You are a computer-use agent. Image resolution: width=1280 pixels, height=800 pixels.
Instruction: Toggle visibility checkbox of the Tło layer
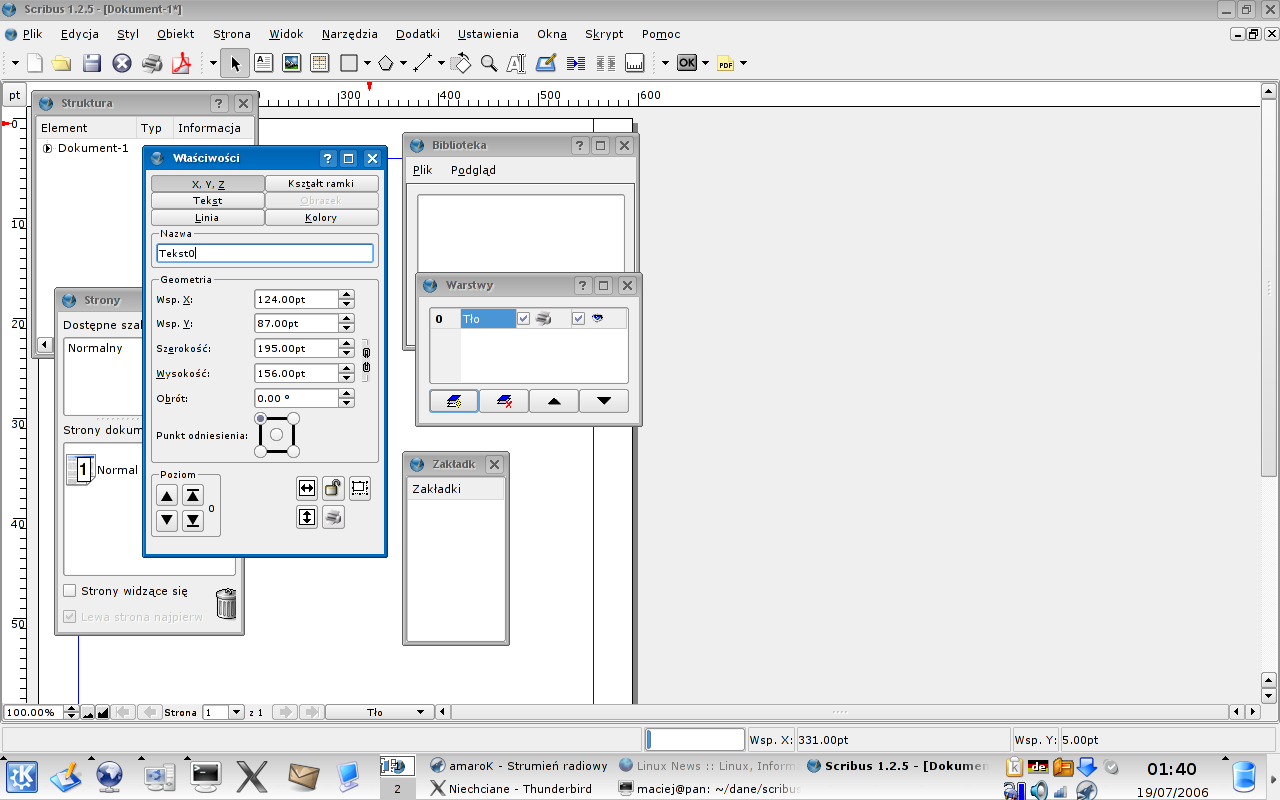578,319
